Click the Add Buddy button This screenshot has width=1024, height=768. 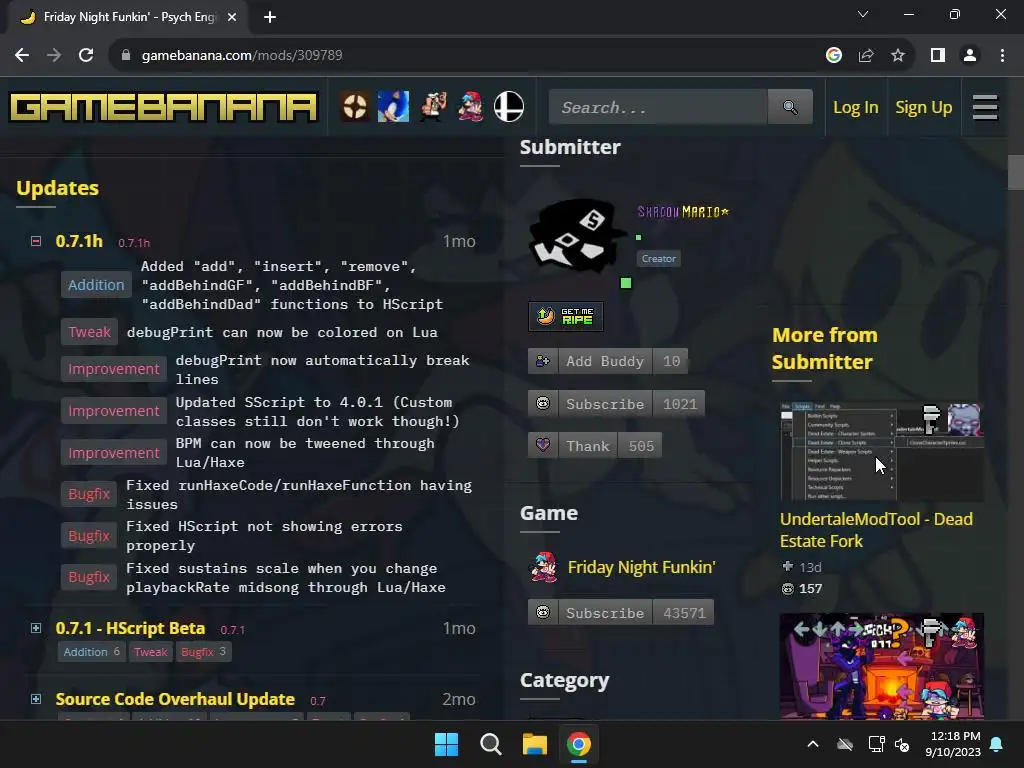pyautogui.click(x=608, y=361)
